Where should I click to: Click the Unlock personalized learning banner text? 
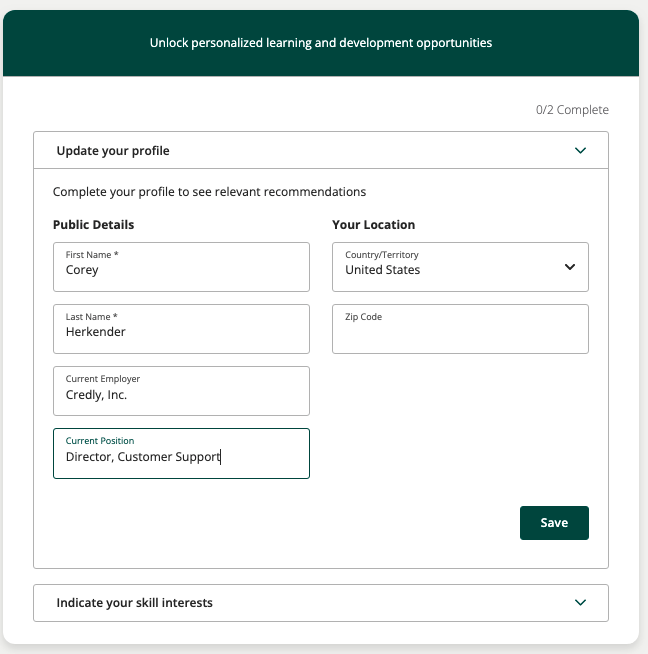(x=321, y=43)
